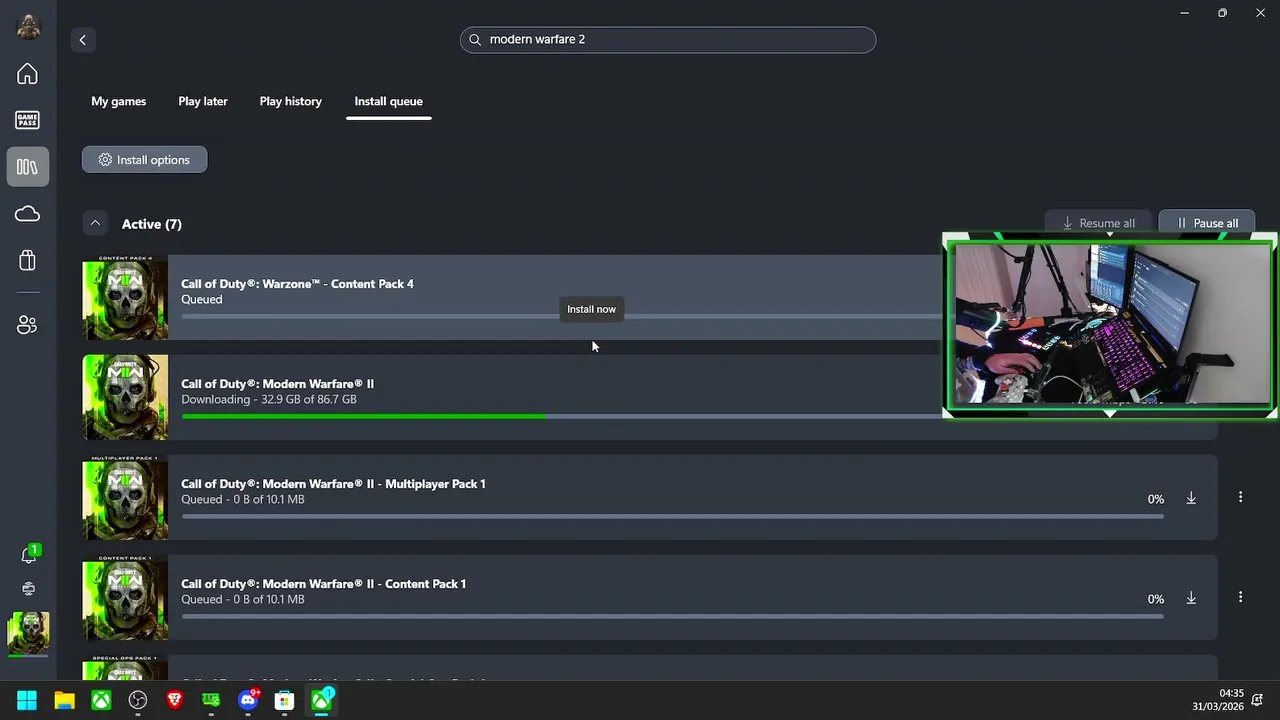Click the Modern Warfare II Content Pack 1 title
The width and height of the screenshot is (1280, 720).
[324, 584]
